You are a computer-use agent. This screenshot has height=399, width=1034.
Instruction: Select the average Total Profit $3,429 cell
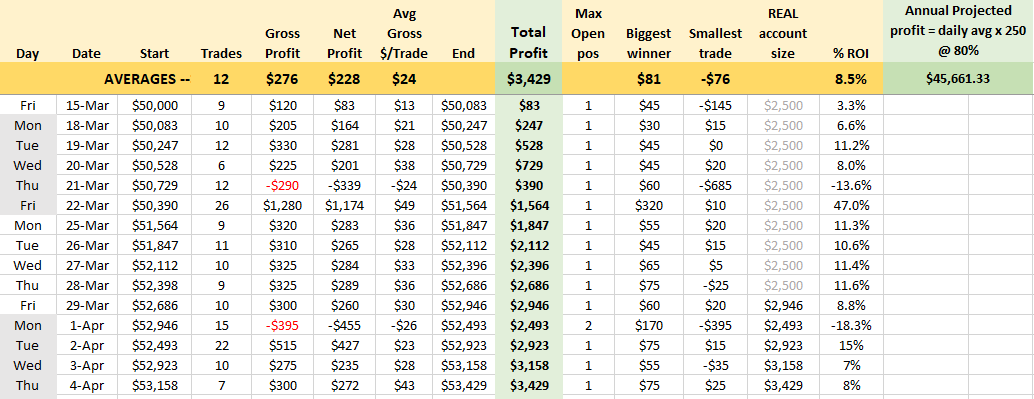528,79
